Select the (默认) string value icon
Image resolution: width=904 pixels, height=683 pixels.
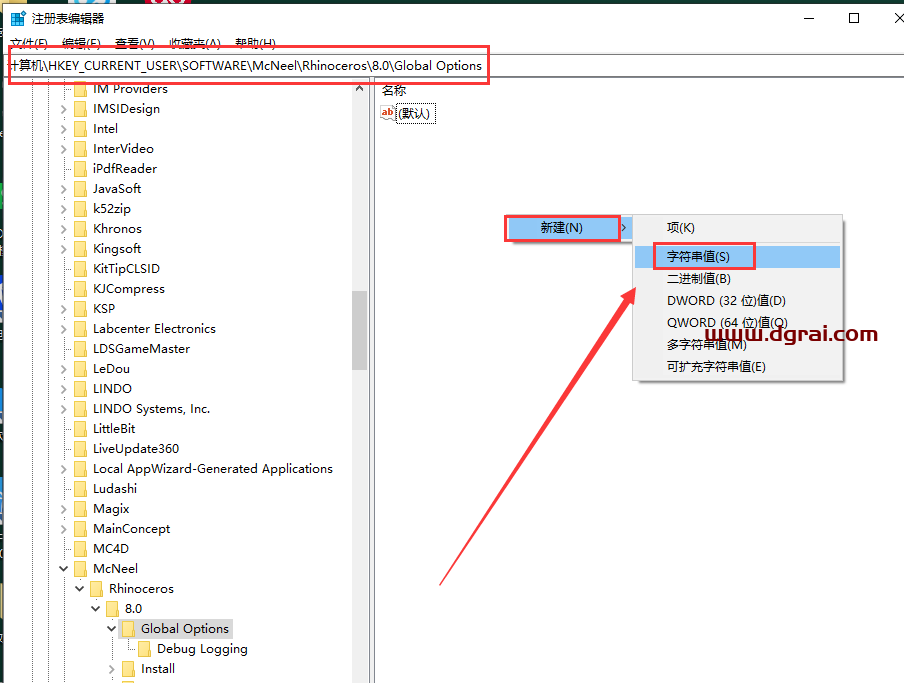(387, 112)
